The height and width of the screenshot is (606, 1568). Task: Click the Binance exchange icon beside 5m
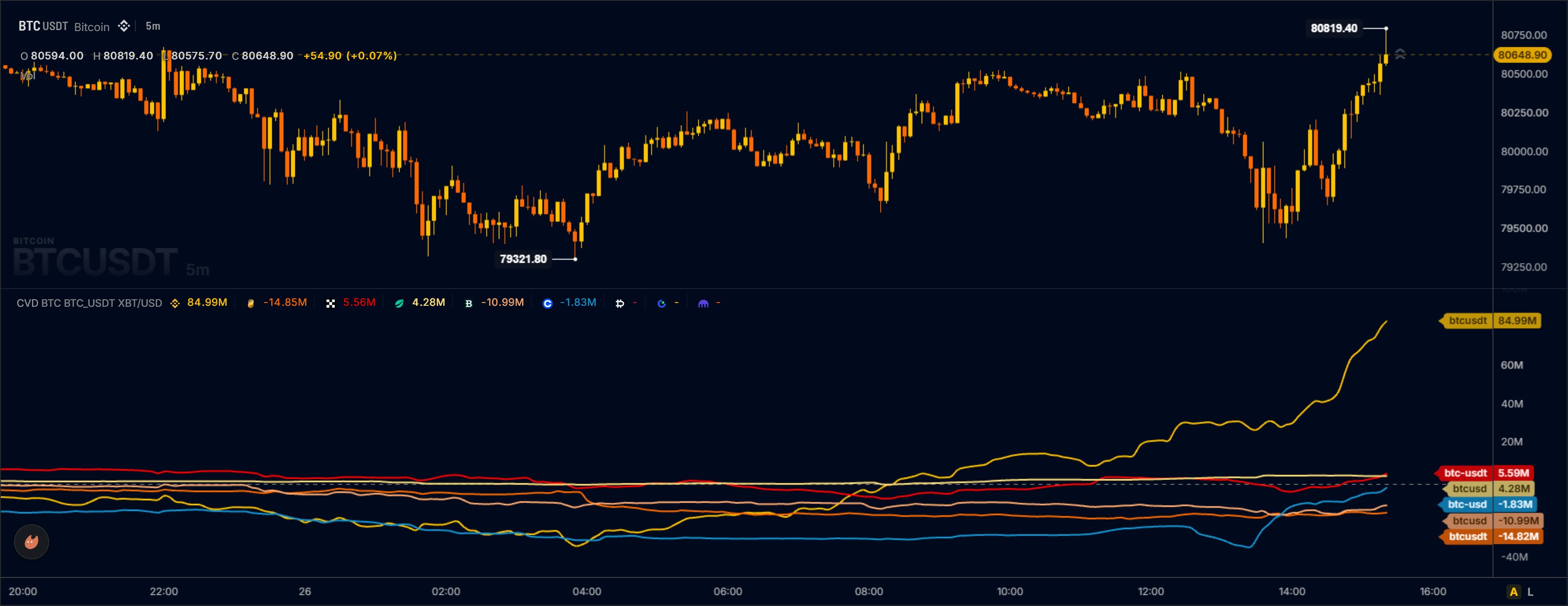point(124,25)
